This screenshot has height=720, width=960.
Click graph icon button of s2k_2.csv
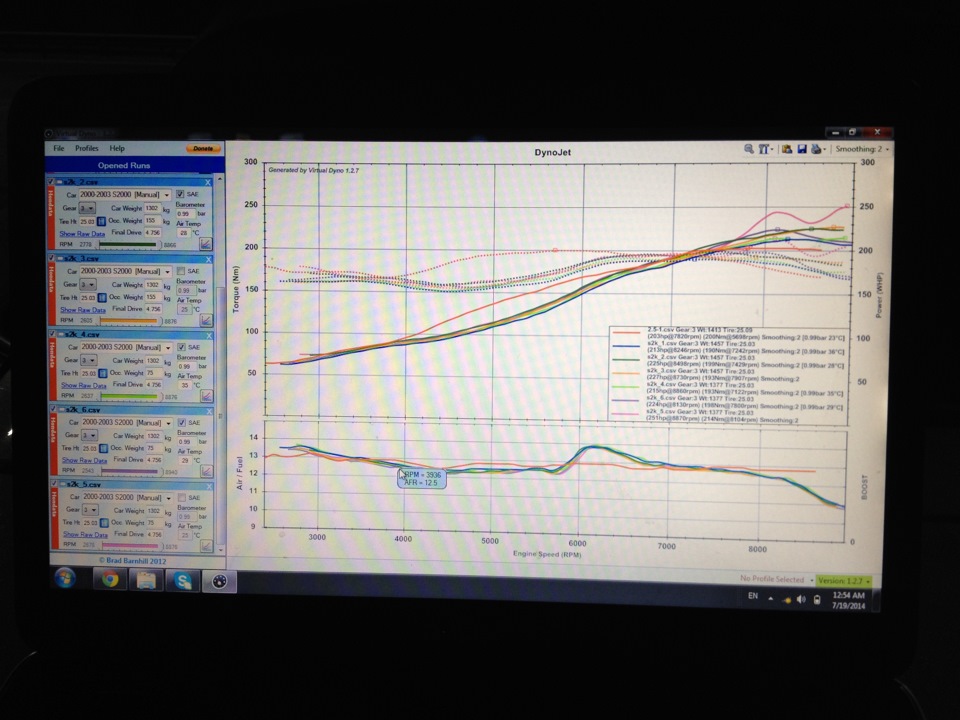(205, 244)
